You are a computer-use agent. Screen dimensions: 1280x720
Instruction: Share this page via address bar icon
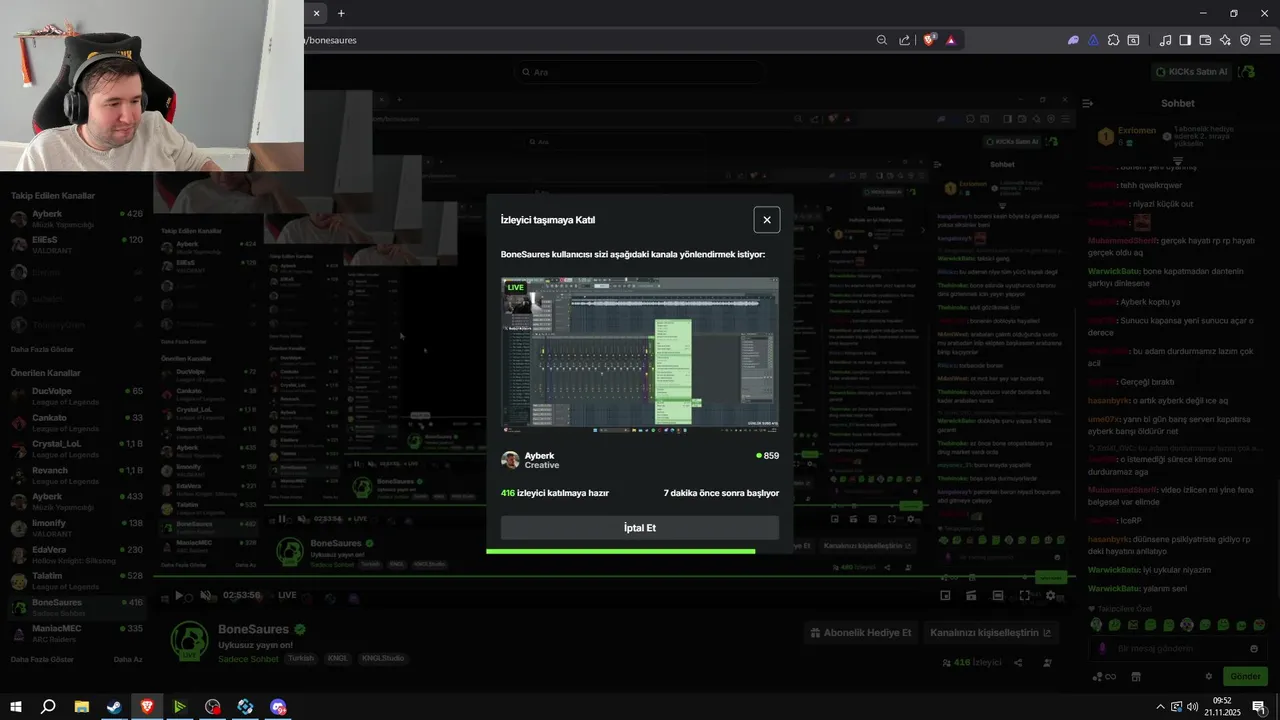(x=905, y=40)
